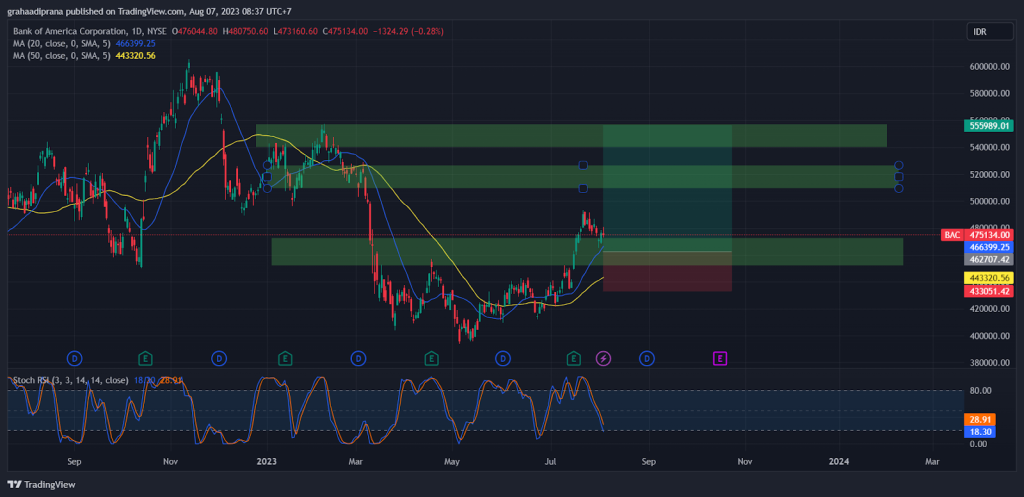Click the D dividend marker right of Nov 2022
Image resolution: width=1024 pixels, height=497 pixels.
coord(219,358)
